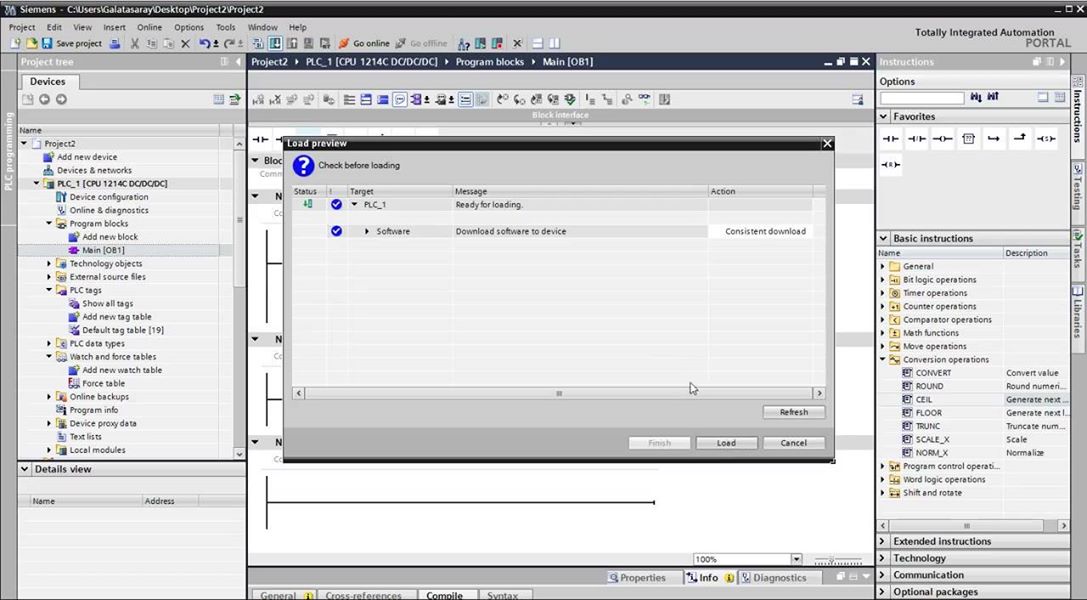This screenshot has height=600, width=1087.
Task: Open the Online menu
Action: coord(149,27)
